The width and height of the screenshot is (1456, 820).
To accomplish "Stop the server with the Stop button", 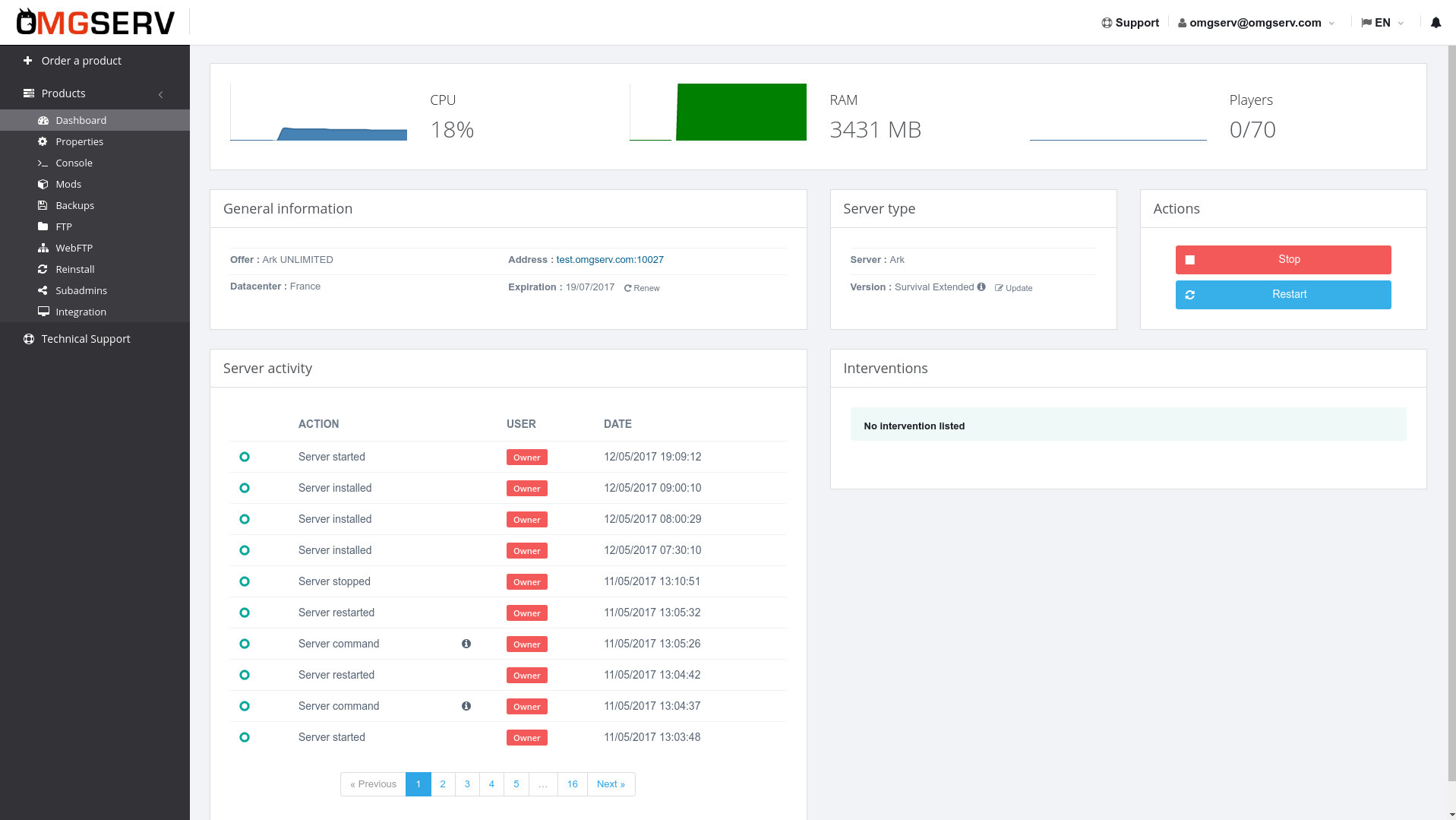I will click(x=1283, y=260).
